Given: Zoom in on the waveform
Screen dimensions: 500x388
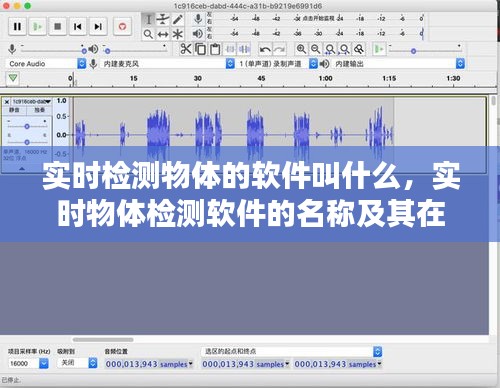Looking at the screenshot, I should (x=301, y=49).
